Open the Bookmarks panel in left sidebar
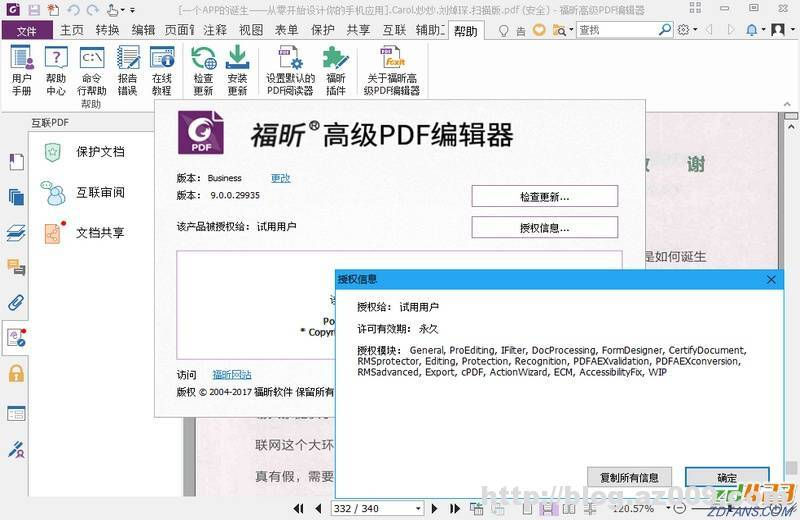This screenshot has height=520, width=800. pos(16,162)
